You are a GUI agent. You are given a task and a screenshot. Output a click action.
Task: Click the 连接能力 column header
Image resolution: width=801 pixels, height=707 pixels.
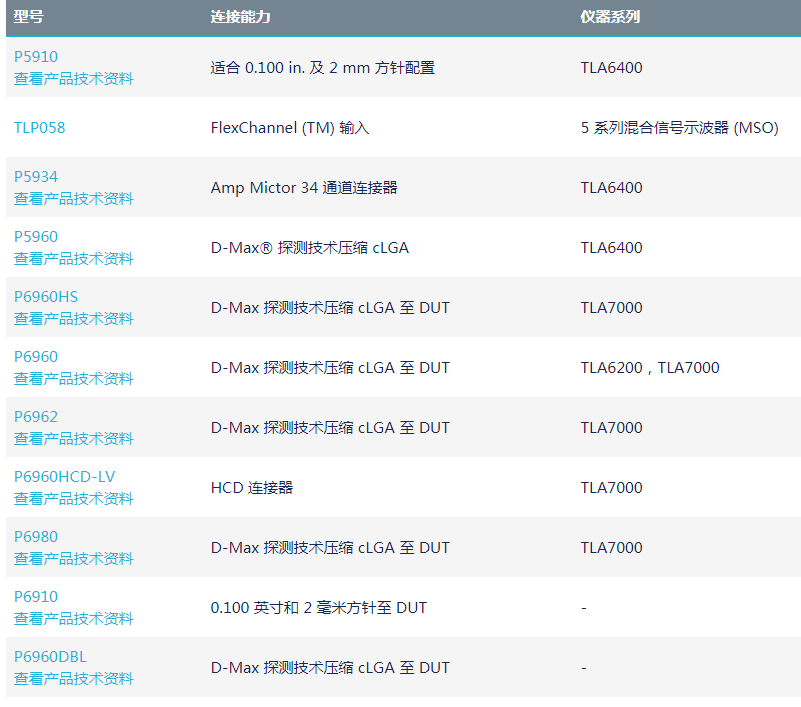click(x=241, y=17)
